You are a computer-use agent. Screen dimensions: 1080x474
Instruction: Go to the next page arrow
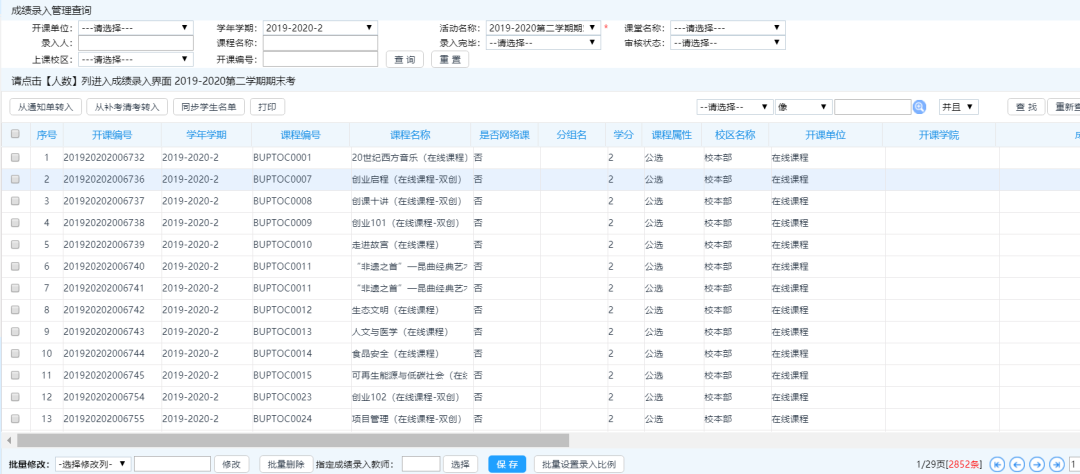1037,464
